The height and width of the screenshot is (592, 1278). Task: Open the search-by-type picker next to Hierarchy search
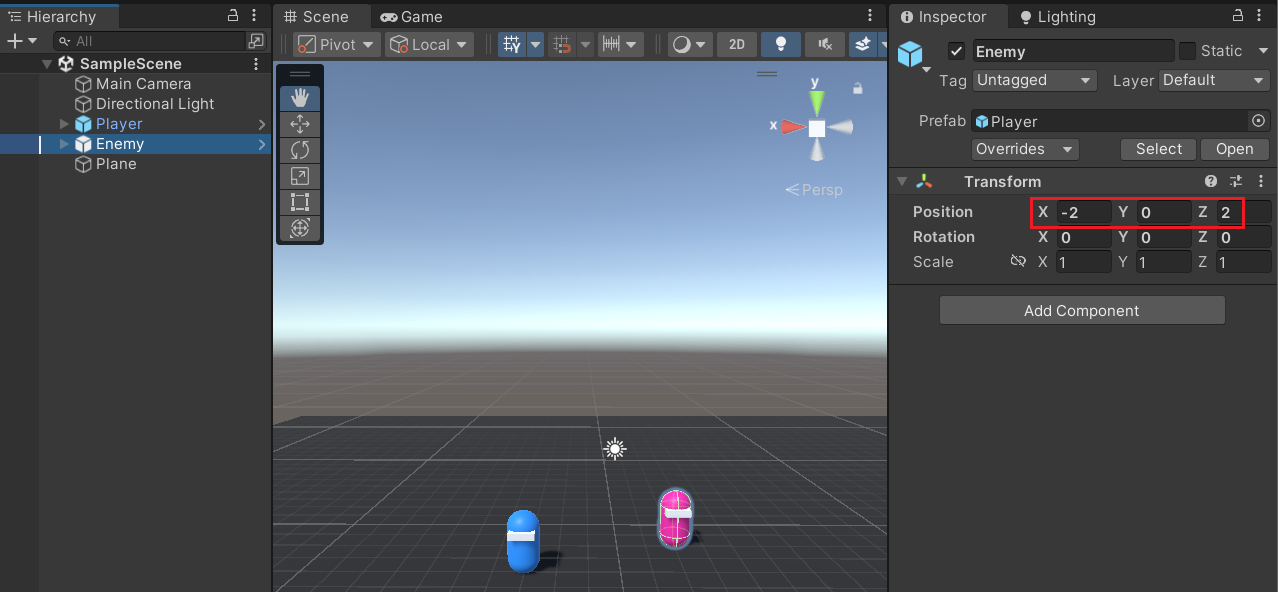(x=257, y=41)
